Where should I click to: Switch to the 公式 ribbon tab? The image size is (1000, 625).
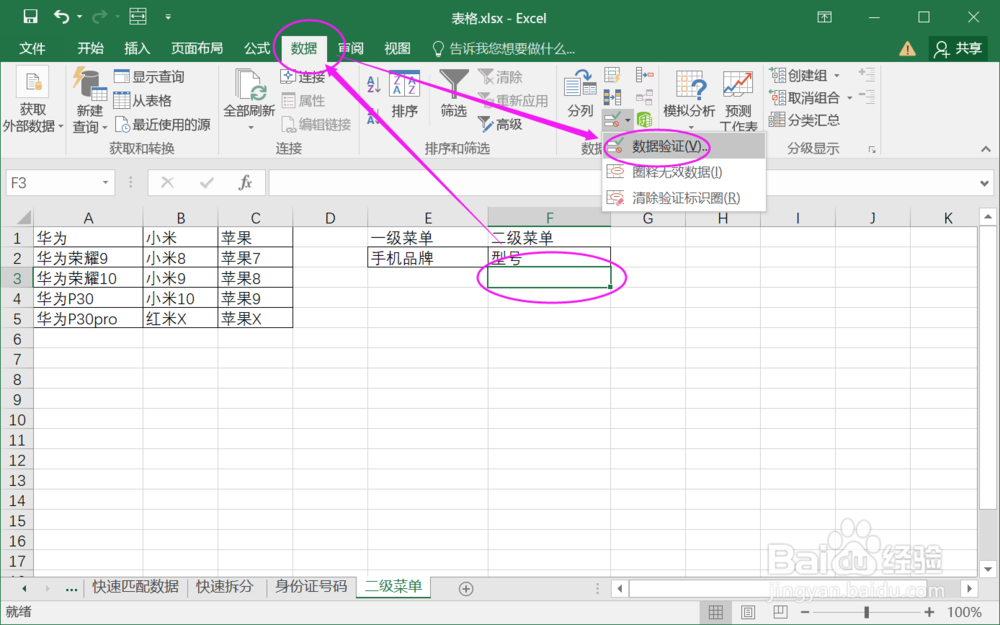click(x=257, y=48)
